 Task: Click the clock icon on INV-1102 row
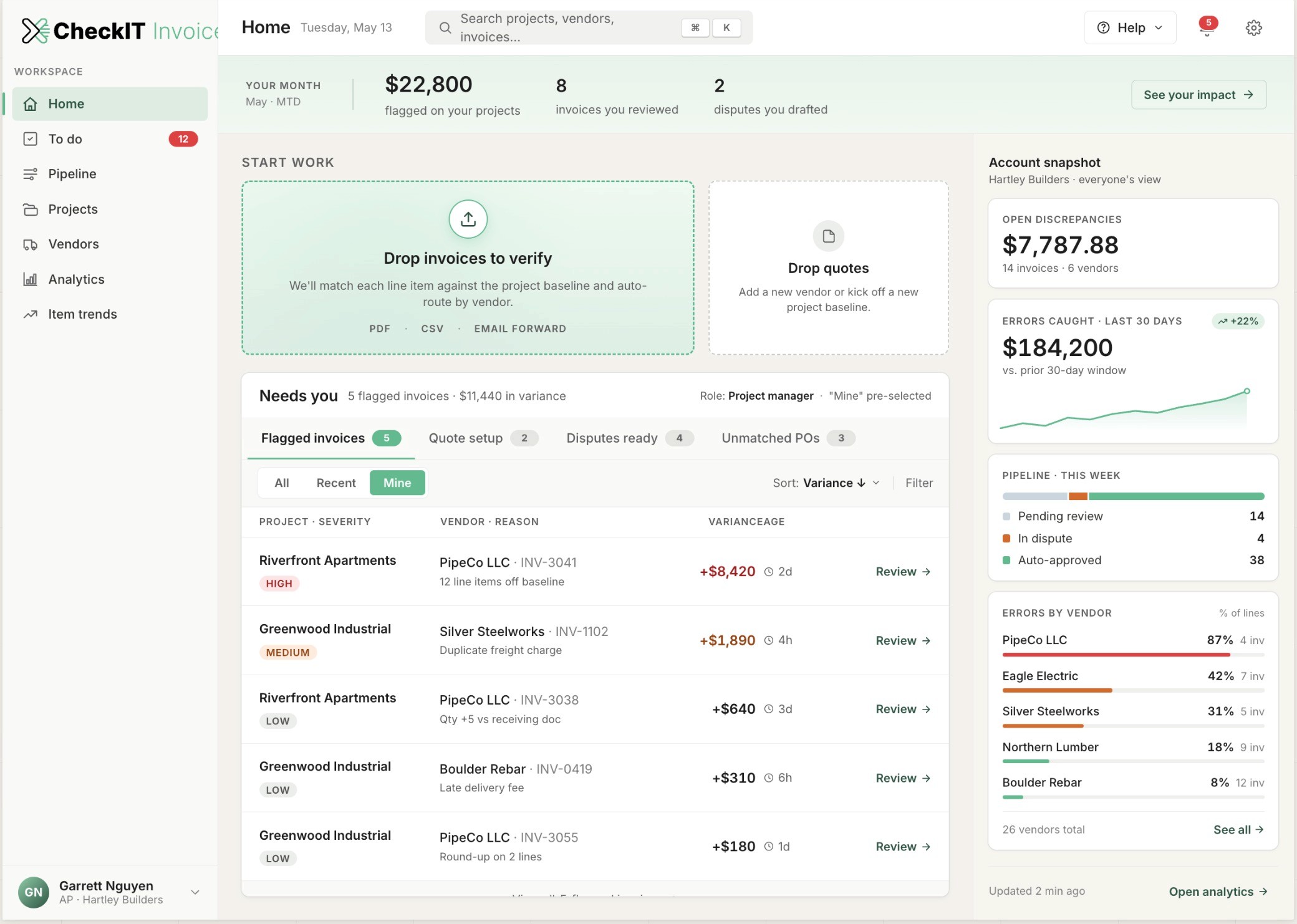(769, 640)
